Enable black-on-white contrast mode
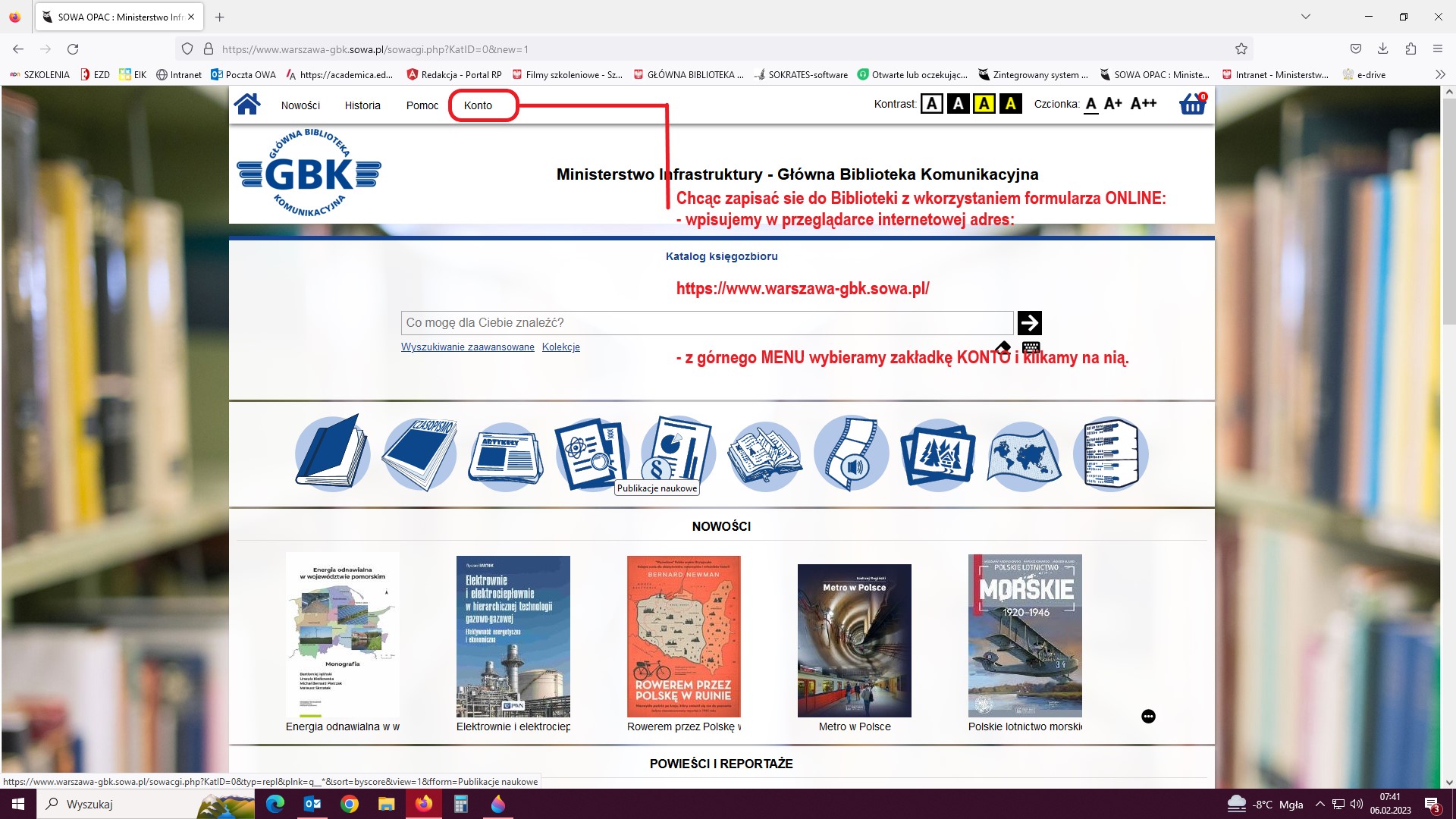 coord(932,104)
